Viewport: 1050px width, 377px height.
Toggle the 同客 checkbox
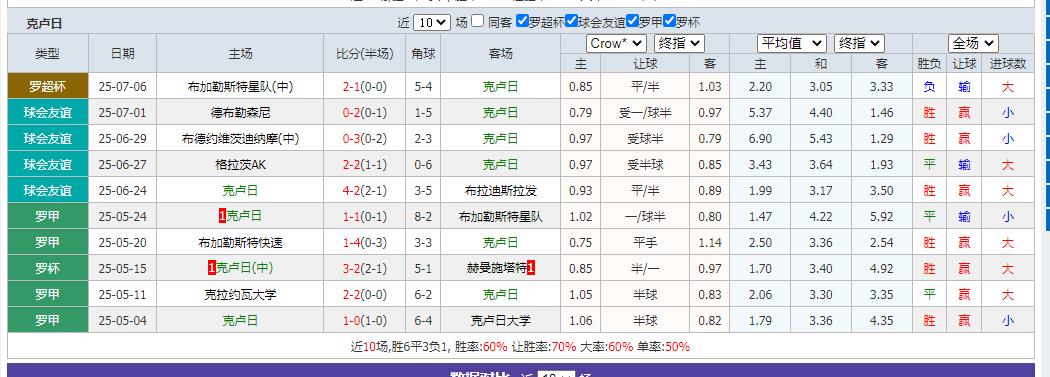click(477, 21)
